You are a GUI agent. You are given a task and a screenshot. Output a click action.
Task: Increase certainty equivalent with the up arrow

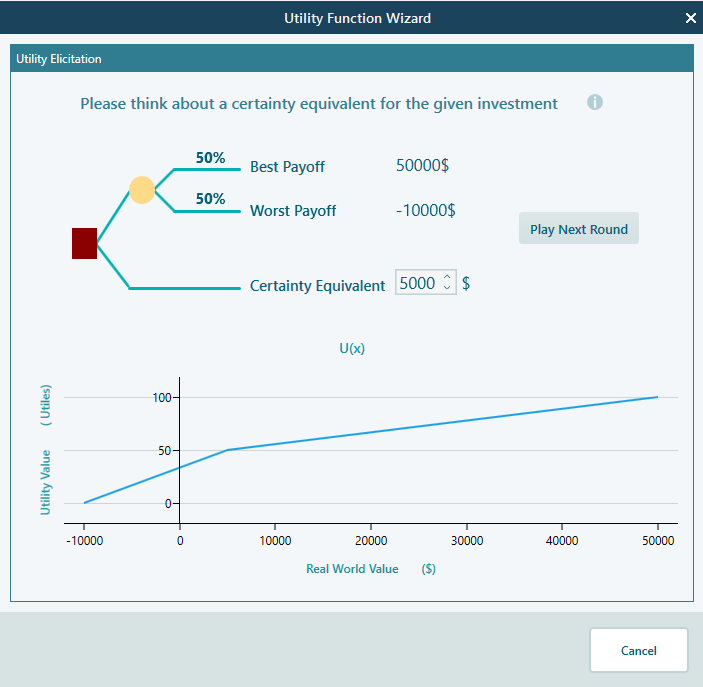tap(447, 277)
